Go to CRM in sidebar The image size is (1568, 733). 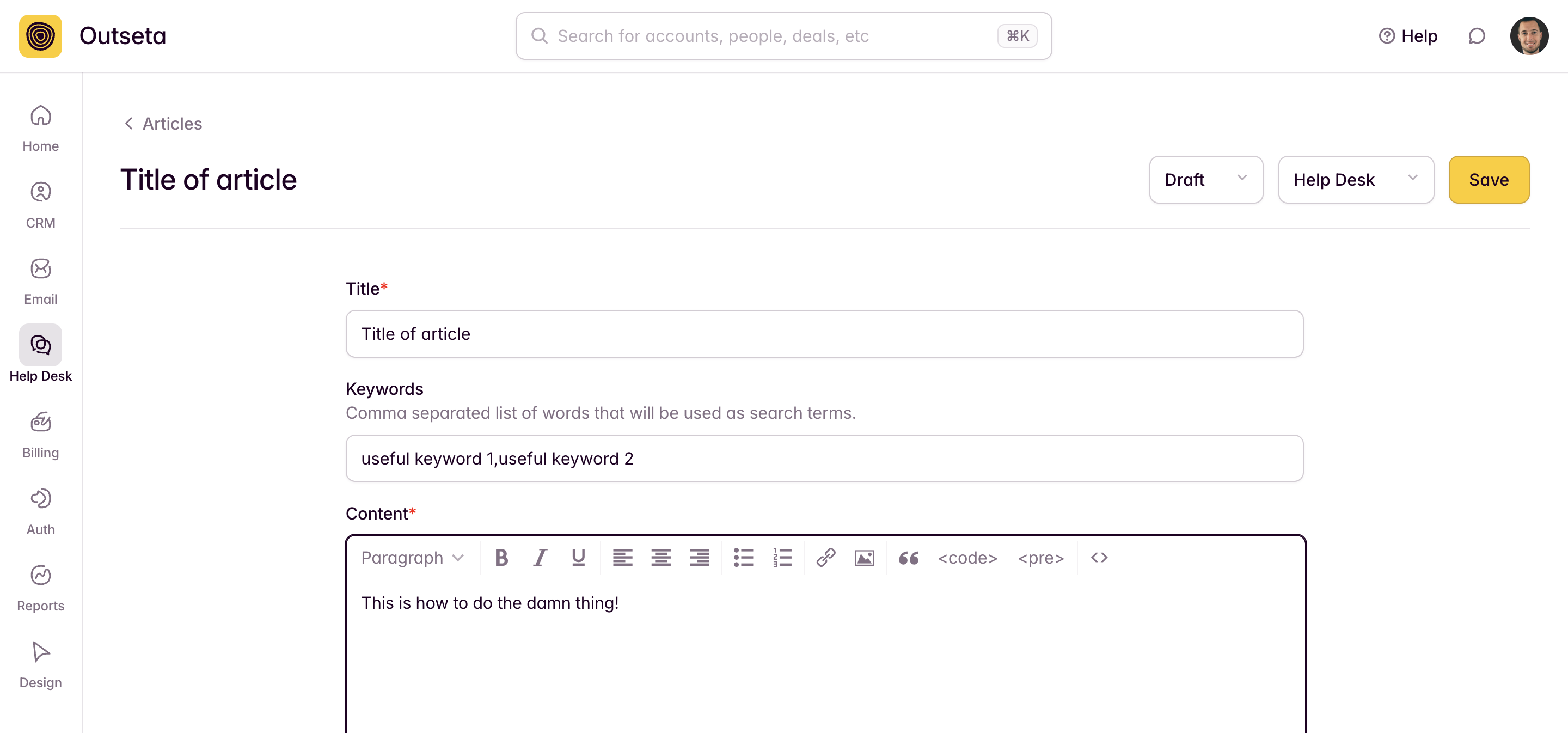coord(40,205)
